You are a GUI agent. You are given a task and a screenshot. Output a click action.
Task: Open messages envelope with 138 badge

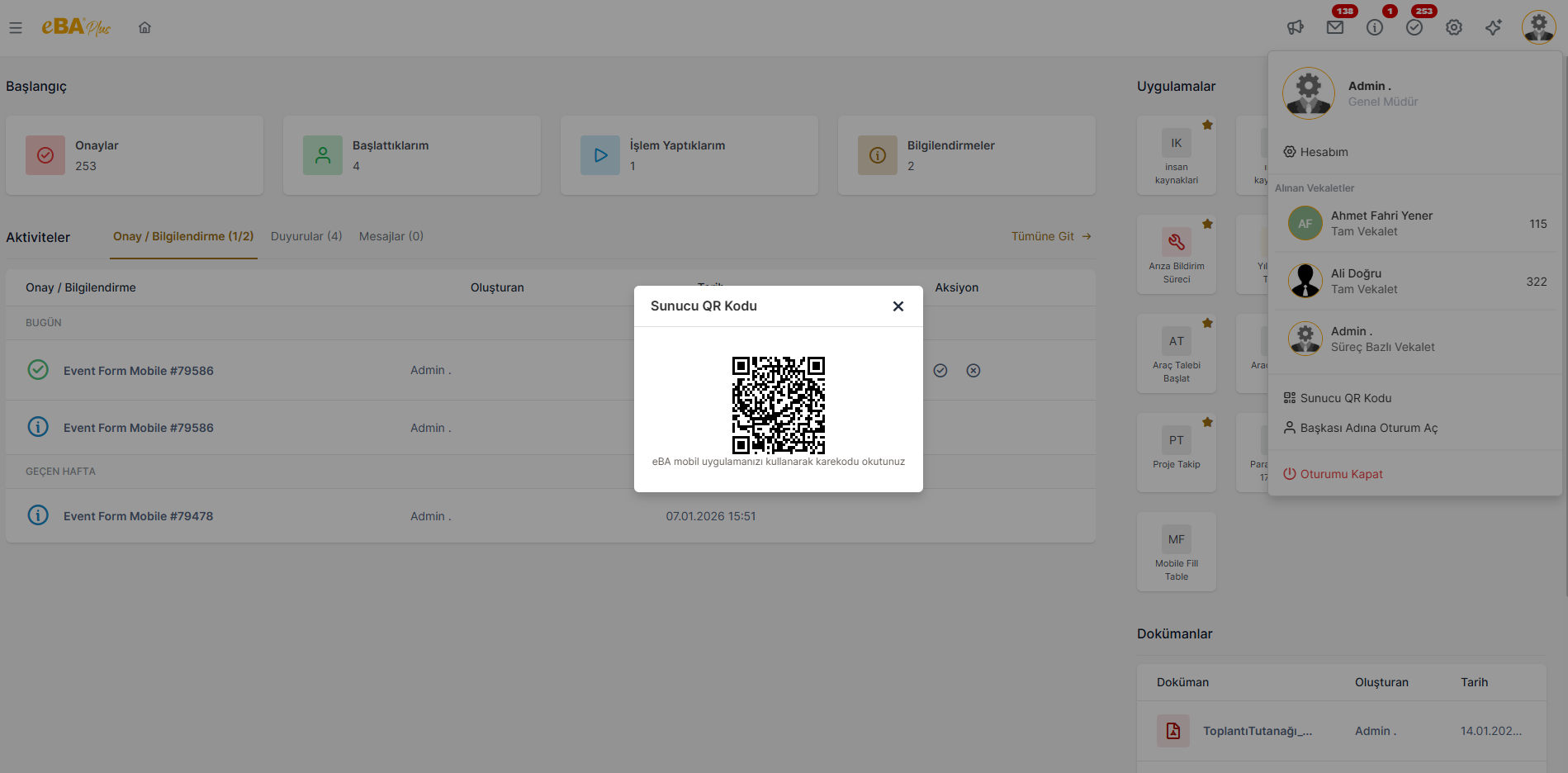(1335, 28)
